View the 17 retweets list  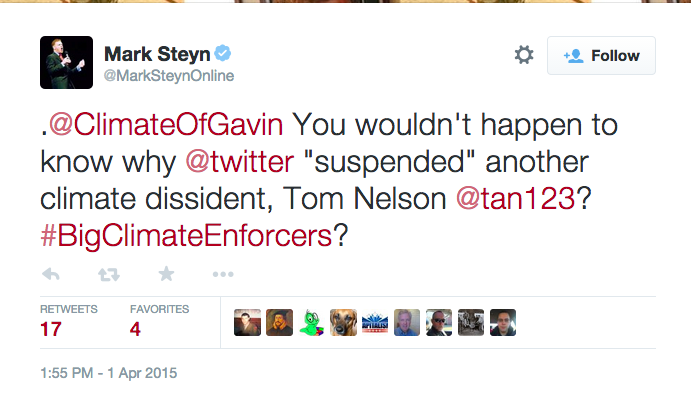click(x=68, y=322)
